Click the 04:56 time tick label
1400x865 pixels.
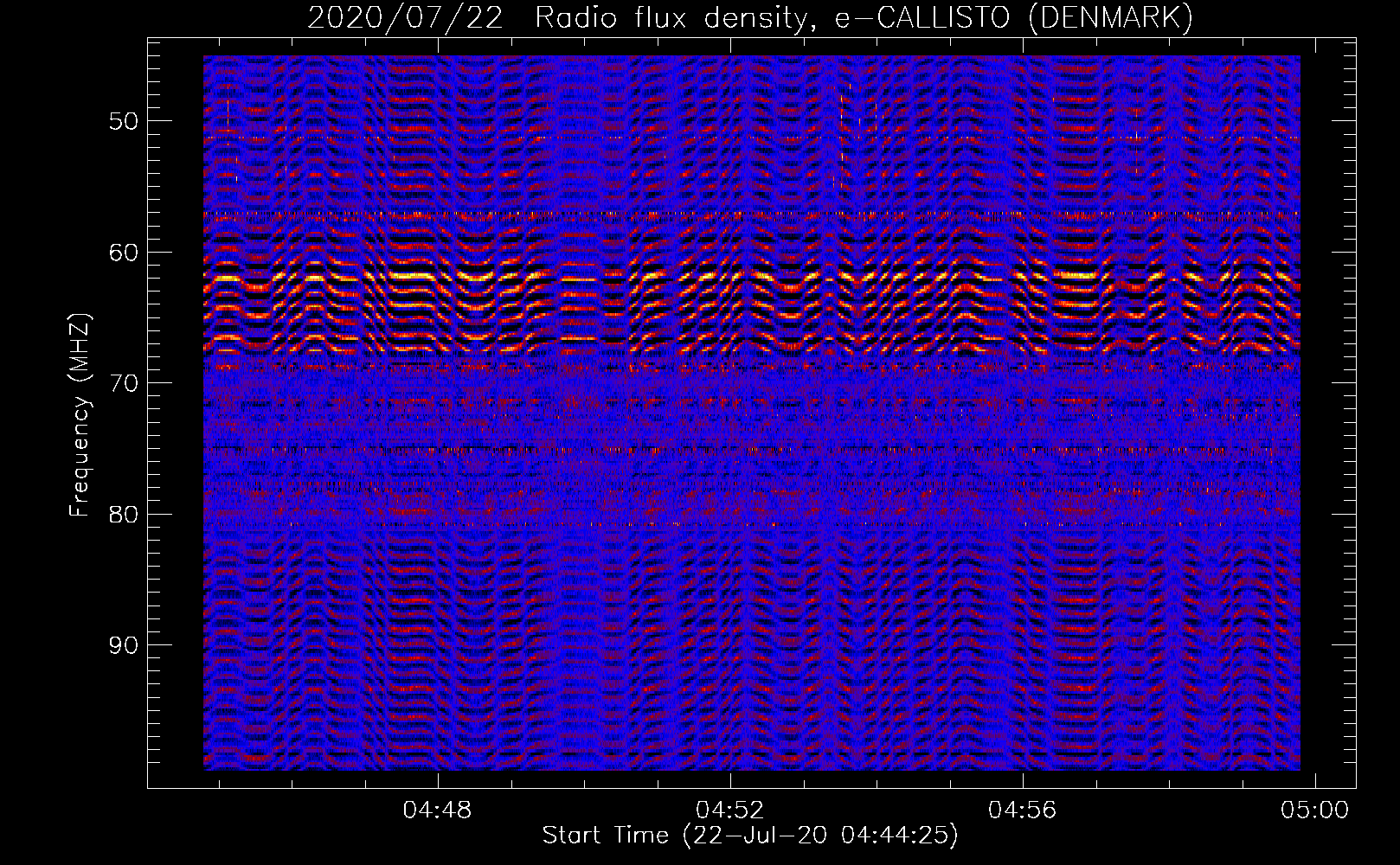pyautogui.click(x=1023, y=811)
